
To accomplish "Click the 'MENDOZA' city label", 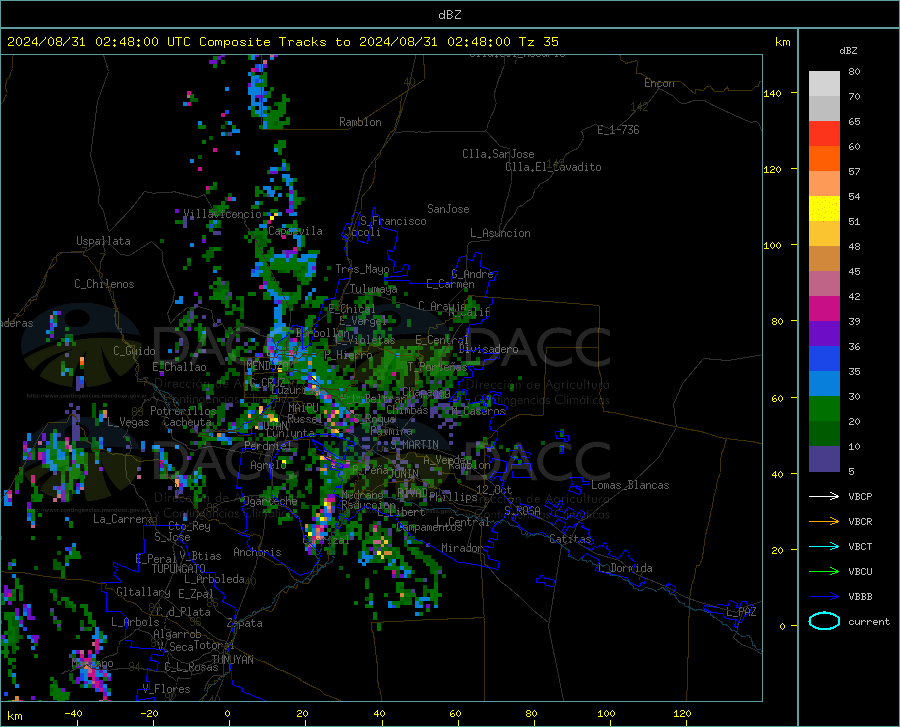I will (x=269, y=366).
